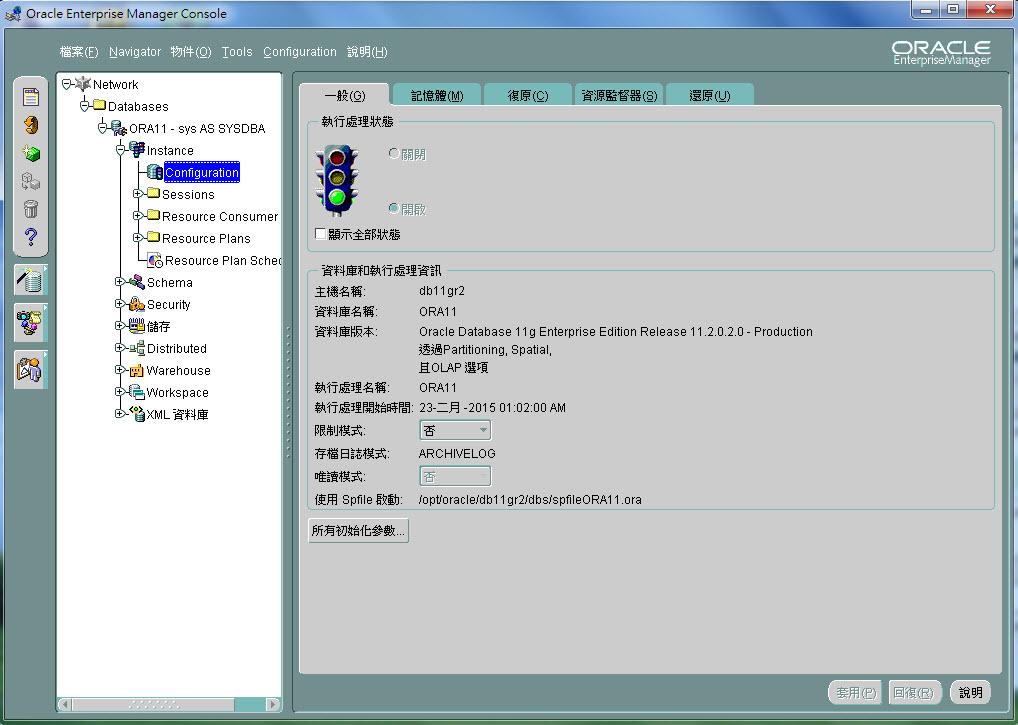The image size is (1018, 725).
Task: Click the traffic light status icon
Action: point(336,180)
